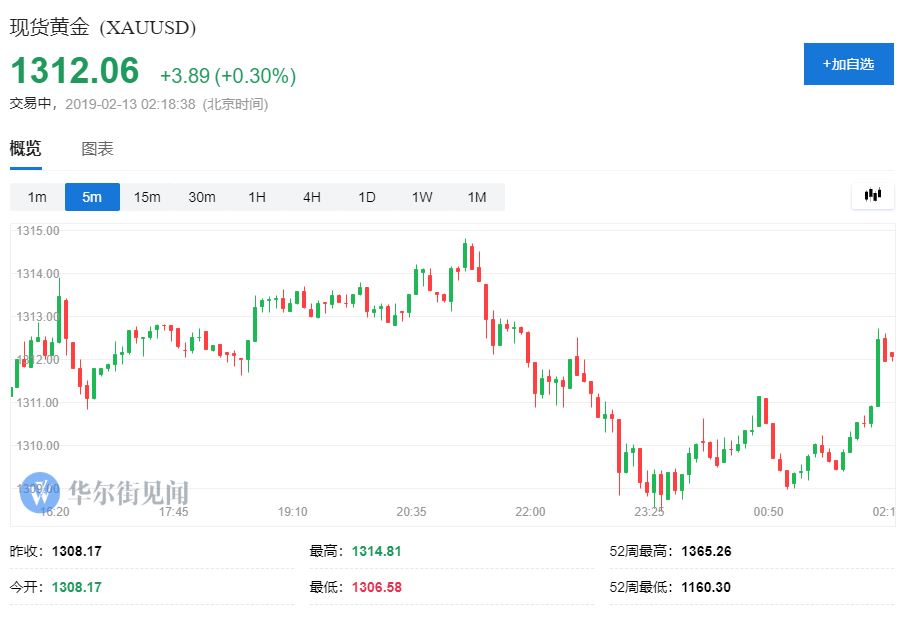Switch to the 图表 tab

97,149
